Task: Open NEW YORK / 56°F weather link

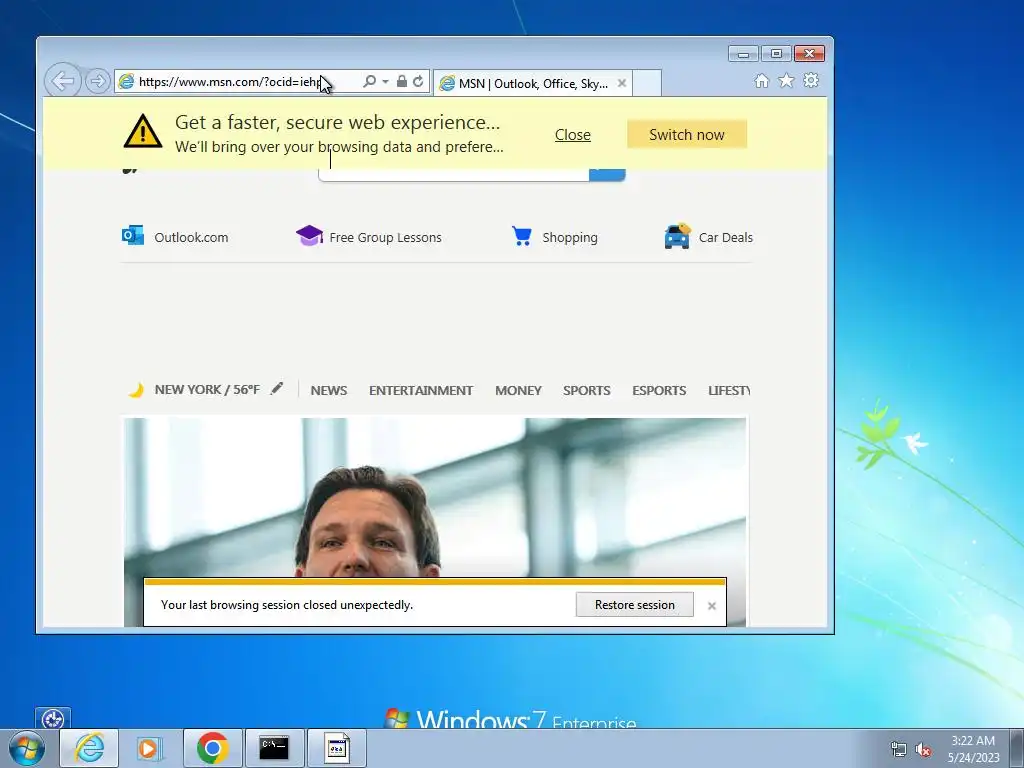Action: coord(207,390)
